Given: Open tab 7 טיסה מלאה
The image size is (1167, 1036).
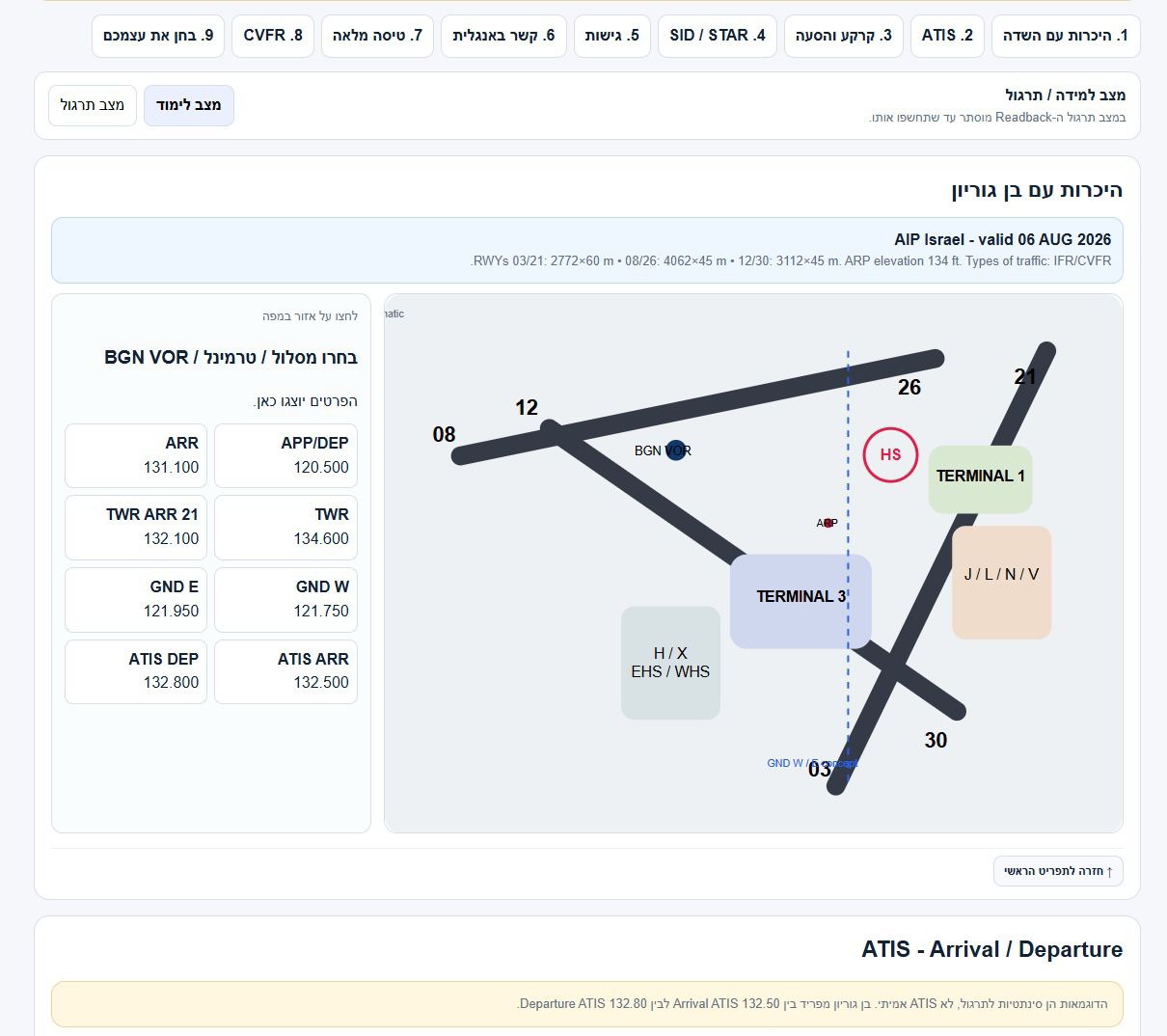Looking at the screenshot, I should tap(377, 36).
